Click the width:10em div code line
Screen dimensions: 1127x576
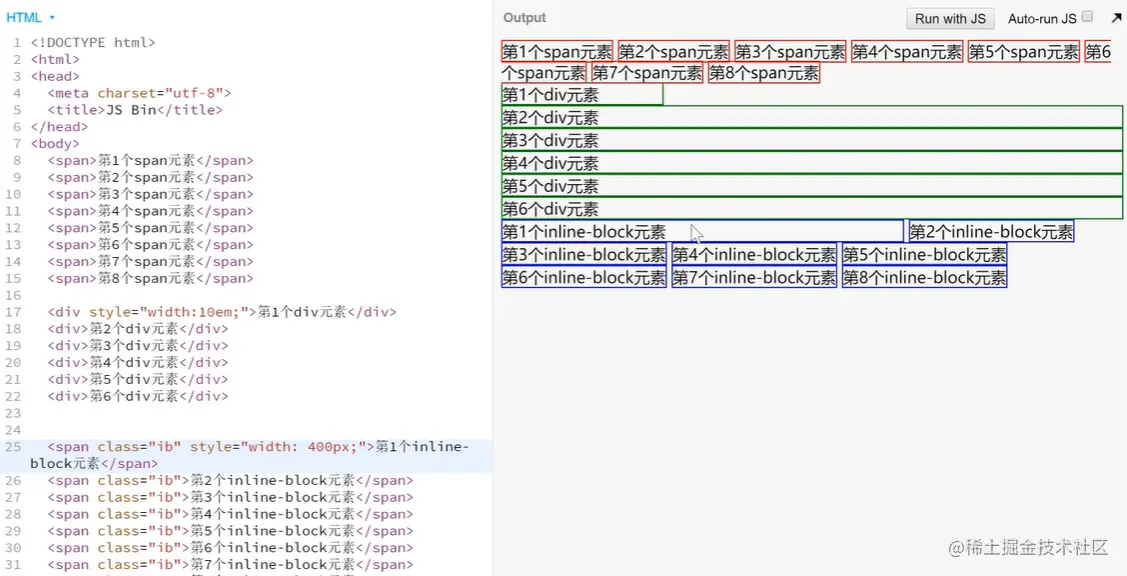[x=222, y=312]
